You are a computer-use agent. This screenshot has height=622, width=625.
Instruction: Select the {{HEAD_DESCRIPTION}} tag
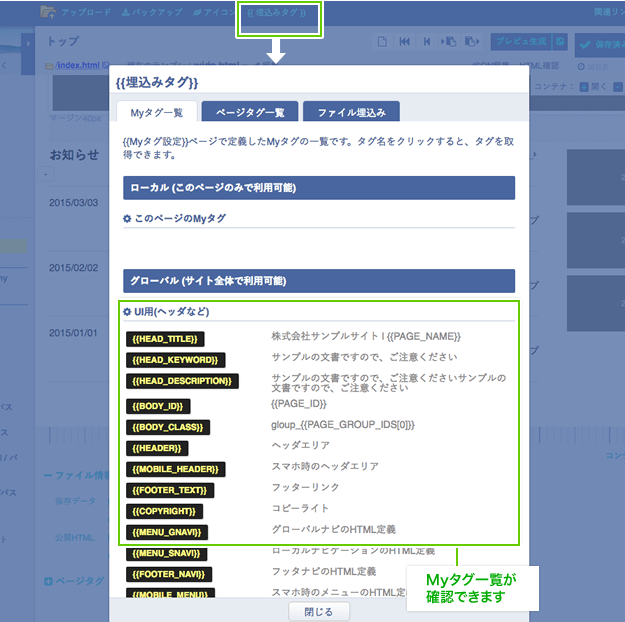tap(183, 381)
